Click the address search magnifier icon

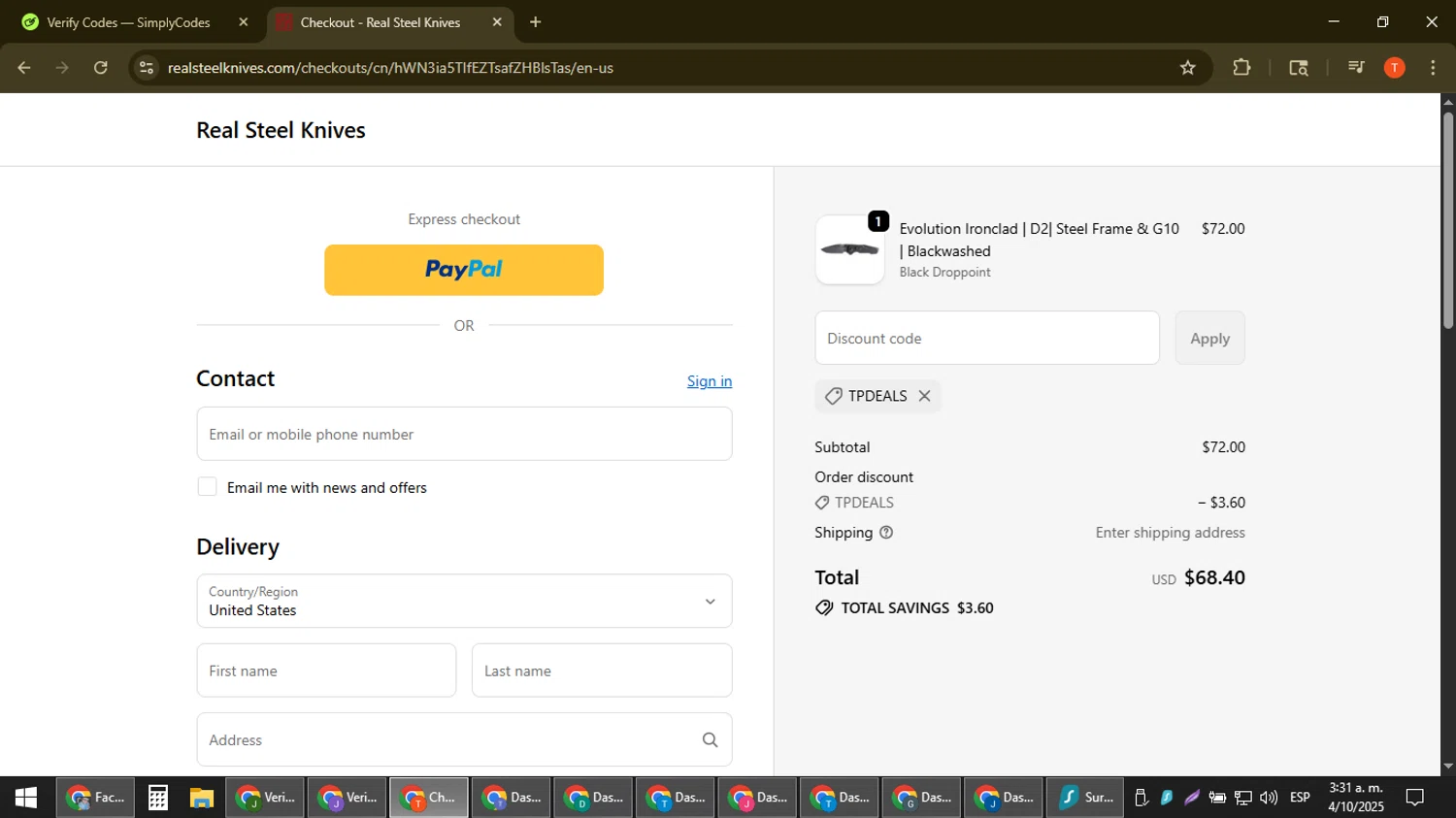[x=711, y=740]
